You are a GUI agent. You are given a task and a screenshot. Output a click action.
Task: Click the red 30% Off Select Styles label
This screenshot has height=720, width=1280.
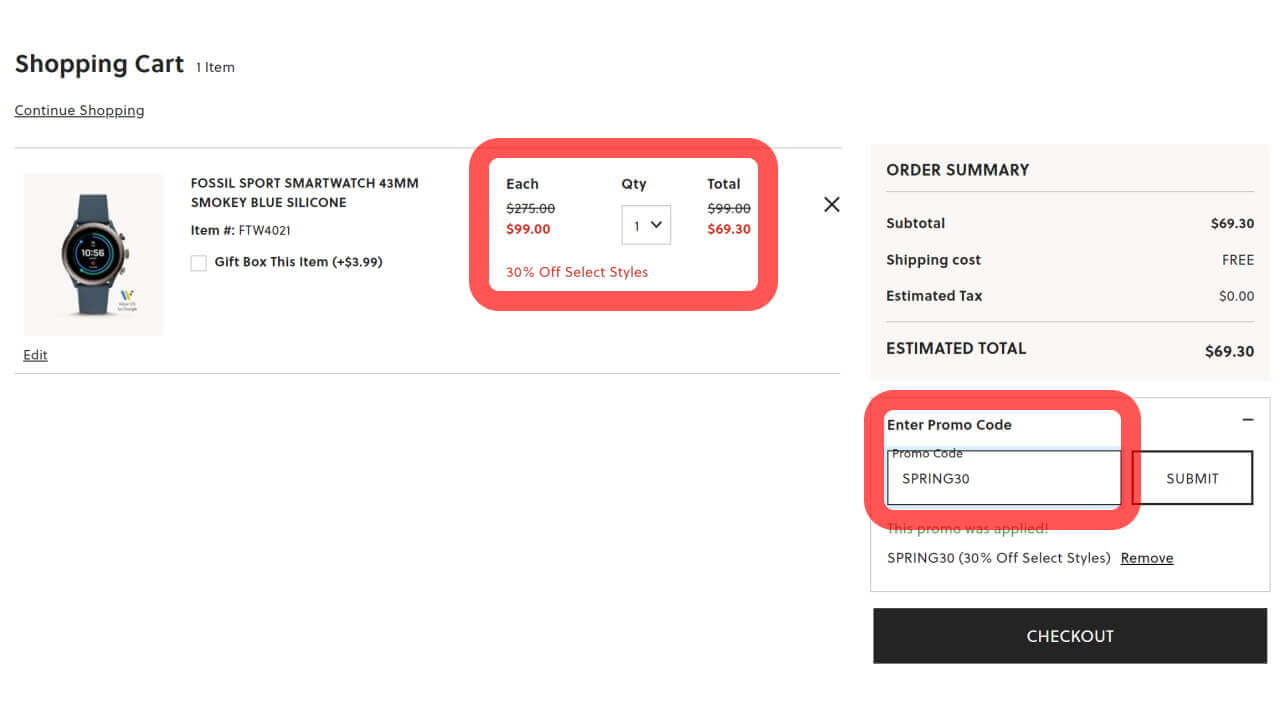click(577, 272)
